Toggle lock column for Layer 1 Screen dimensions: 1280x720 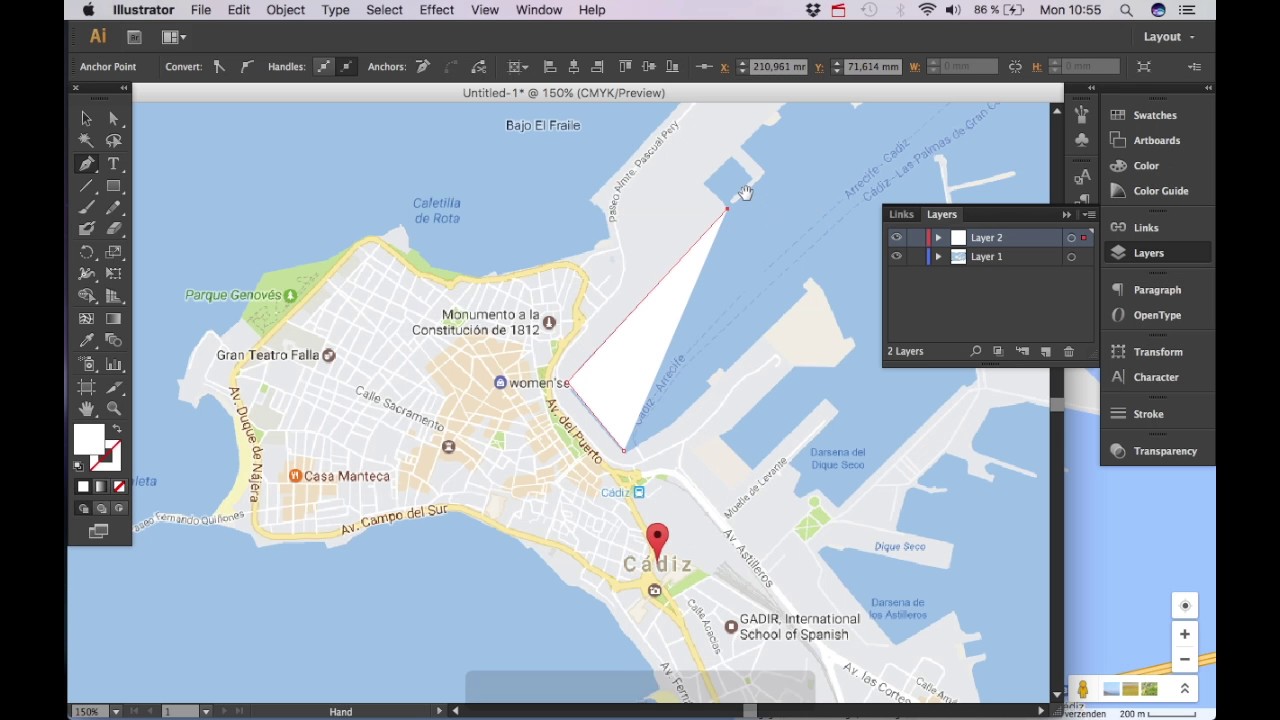coord(915,257)
